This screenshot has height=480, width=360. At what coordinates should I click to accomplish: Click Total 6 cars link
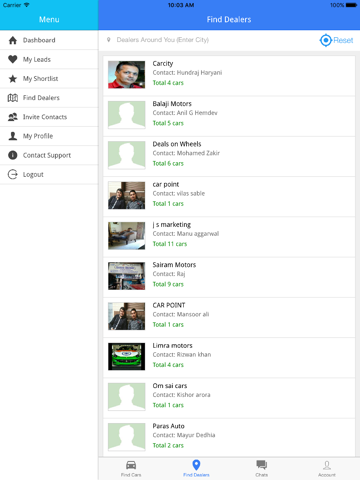pos(168,163)
